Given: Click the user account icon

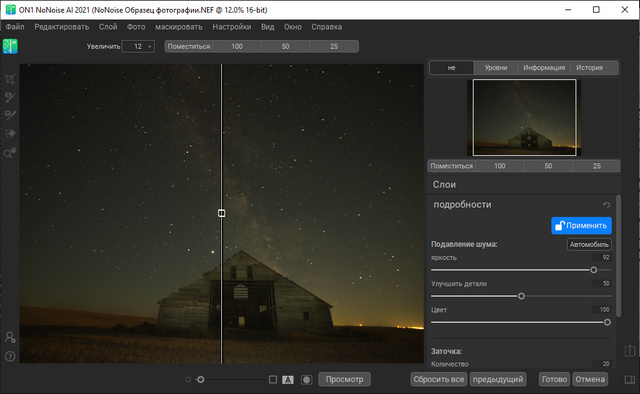Looking at the screenshot, I should pos(10,337).
